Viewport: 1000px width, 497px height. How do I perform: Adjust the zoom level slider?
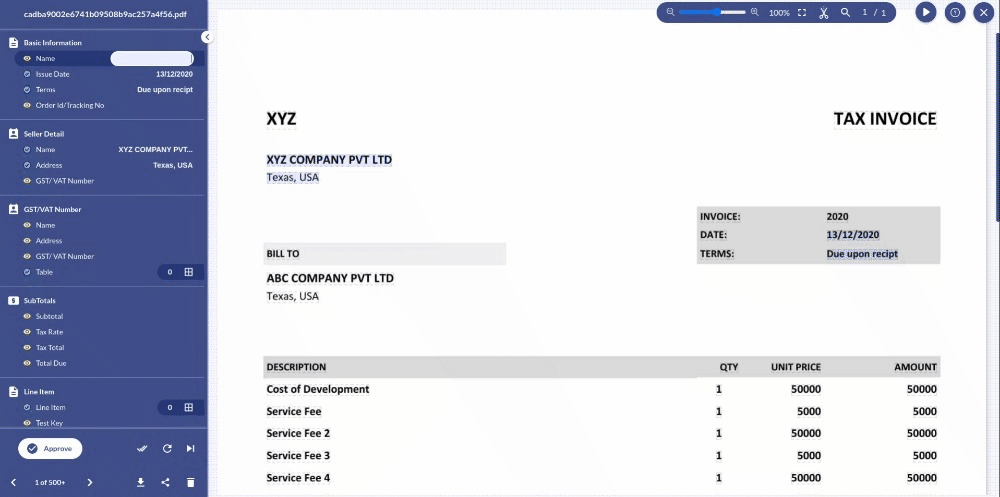coord(712,12)
